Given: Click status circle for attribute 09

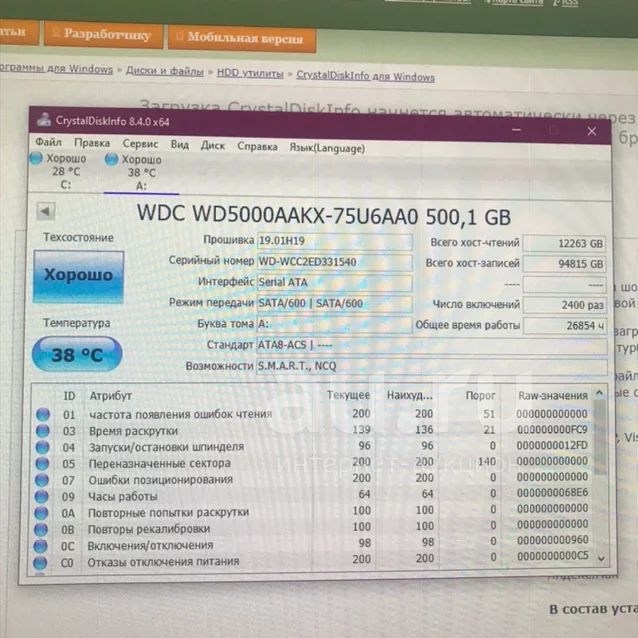Looking at the screenshot, I should tap(41, 496).
